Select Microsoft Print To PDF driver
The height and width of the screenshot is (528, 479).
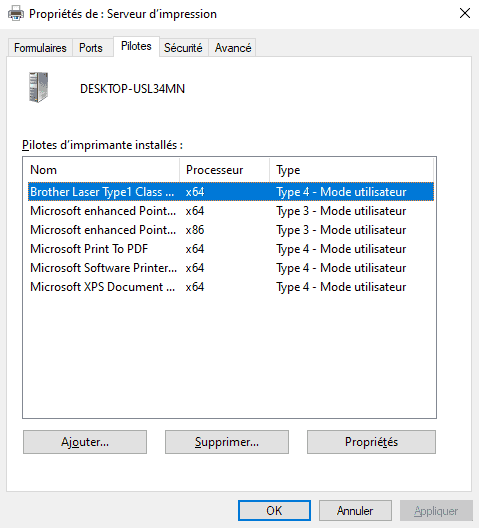coord(231,249)
